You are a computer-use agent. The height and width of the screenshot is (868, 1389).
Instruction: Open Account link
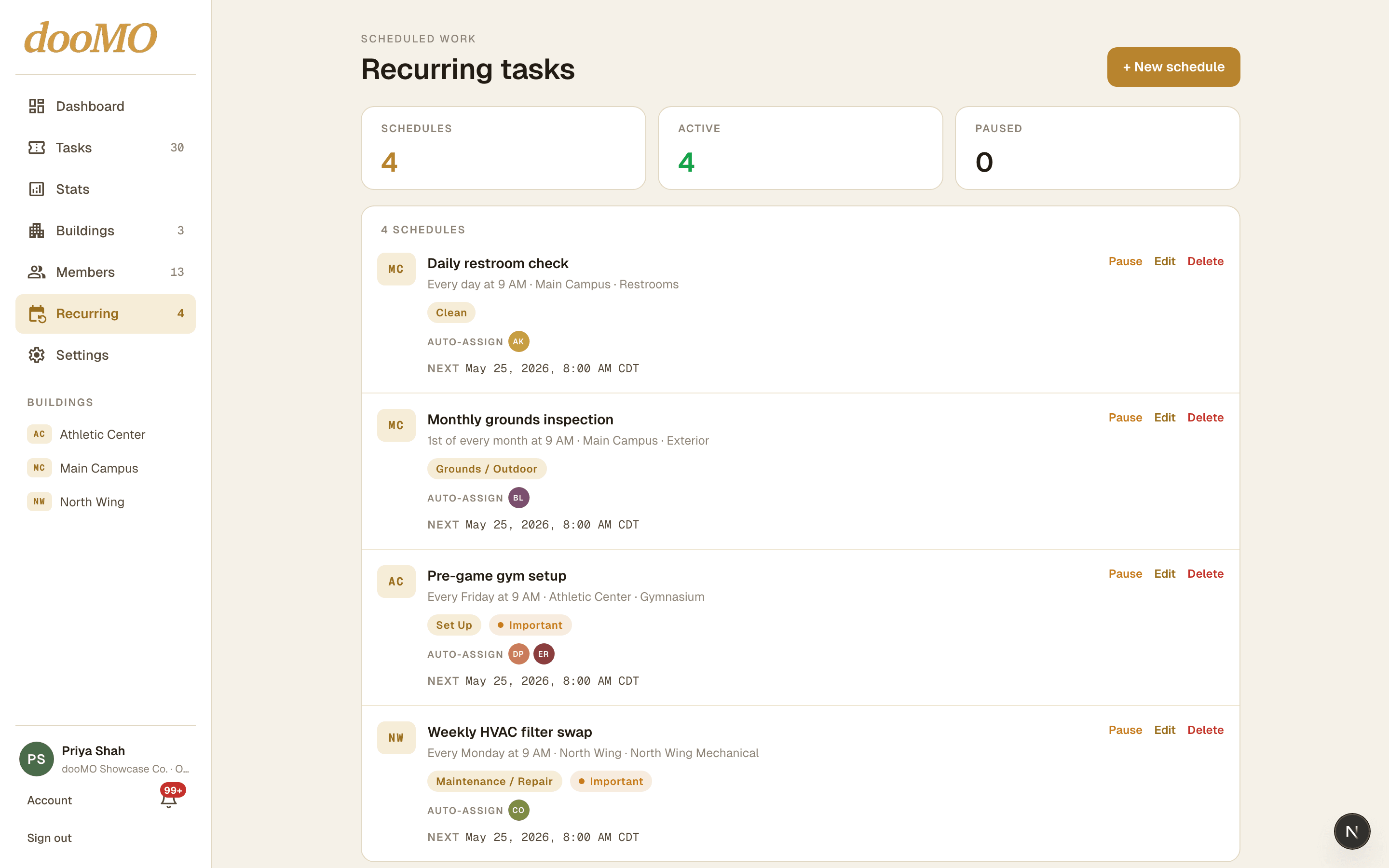pos(49,800)
